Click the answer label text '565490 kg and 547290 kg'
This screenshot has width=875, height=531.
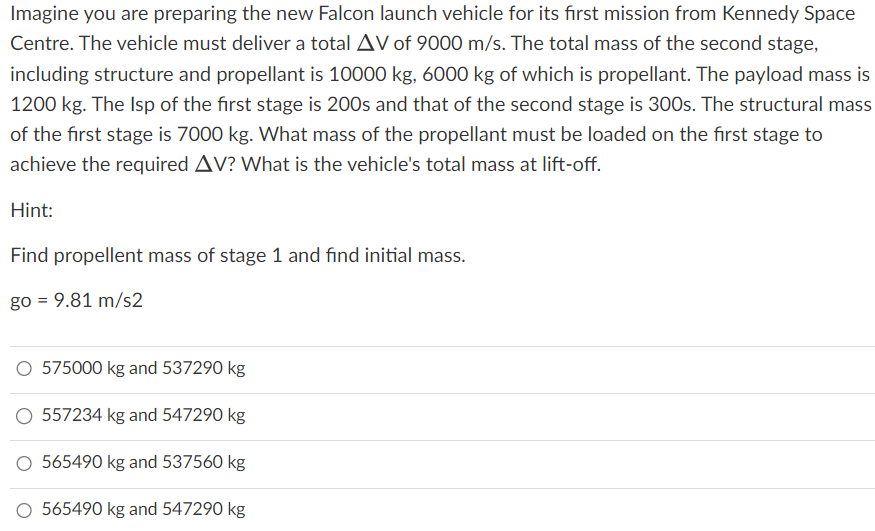pyautogui.click(x=143, y=509)
